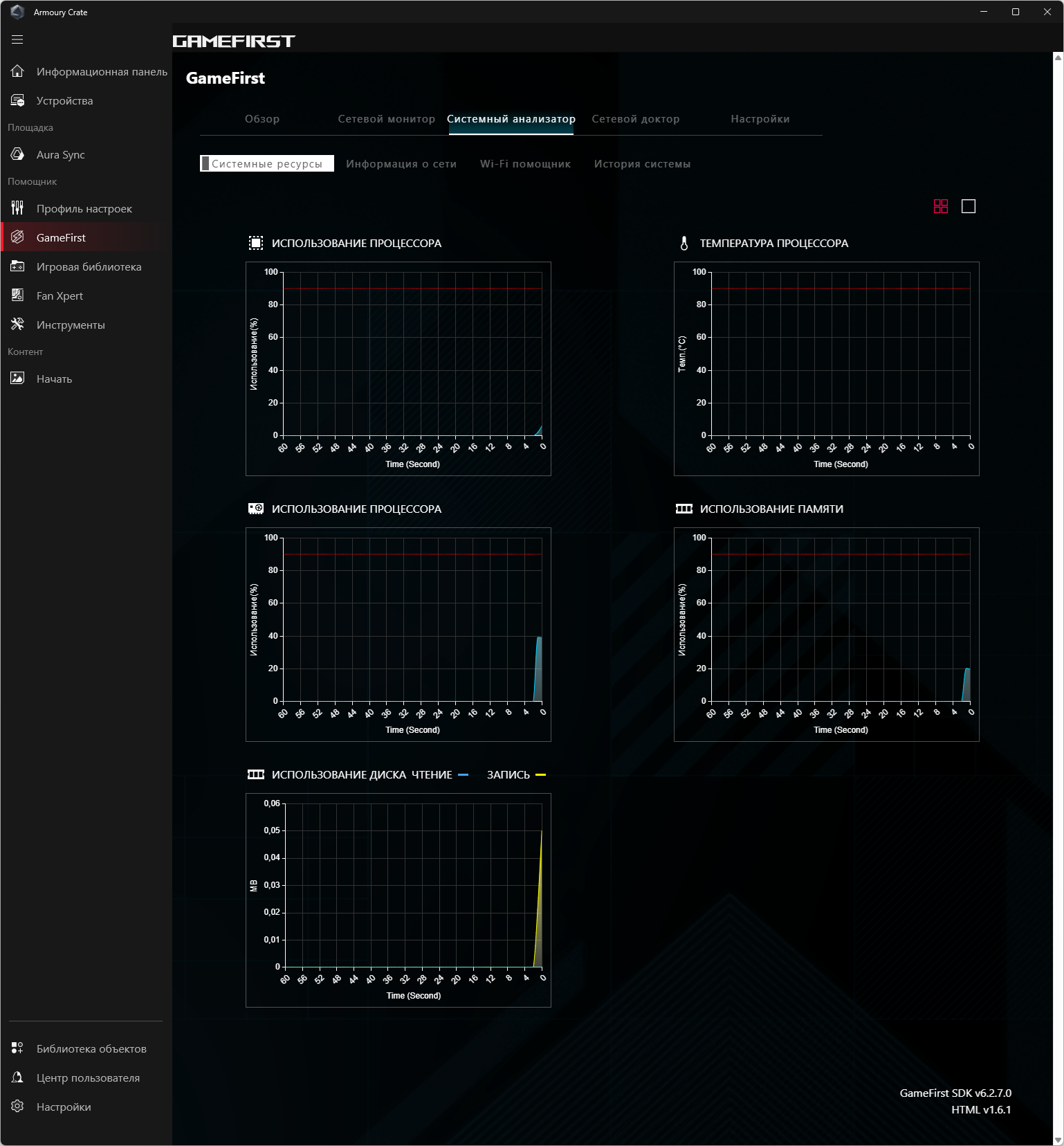Click the Библиотека объектов icon

click(17, 1048)
